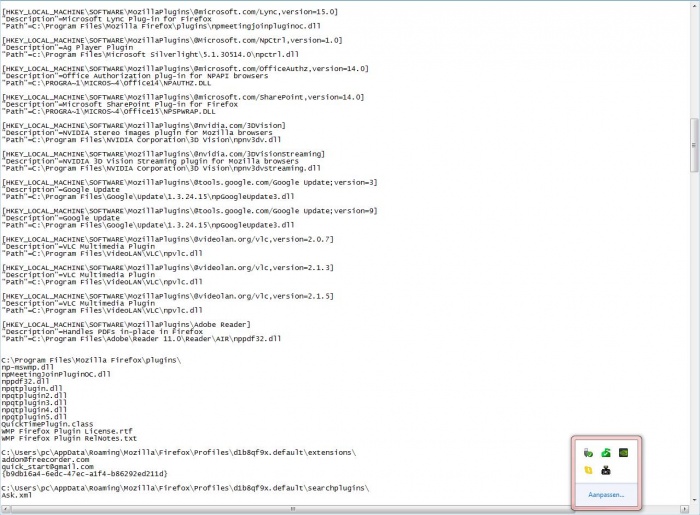Open the NVIDIA tray icon
700x515 pixels.
[623, 453]
